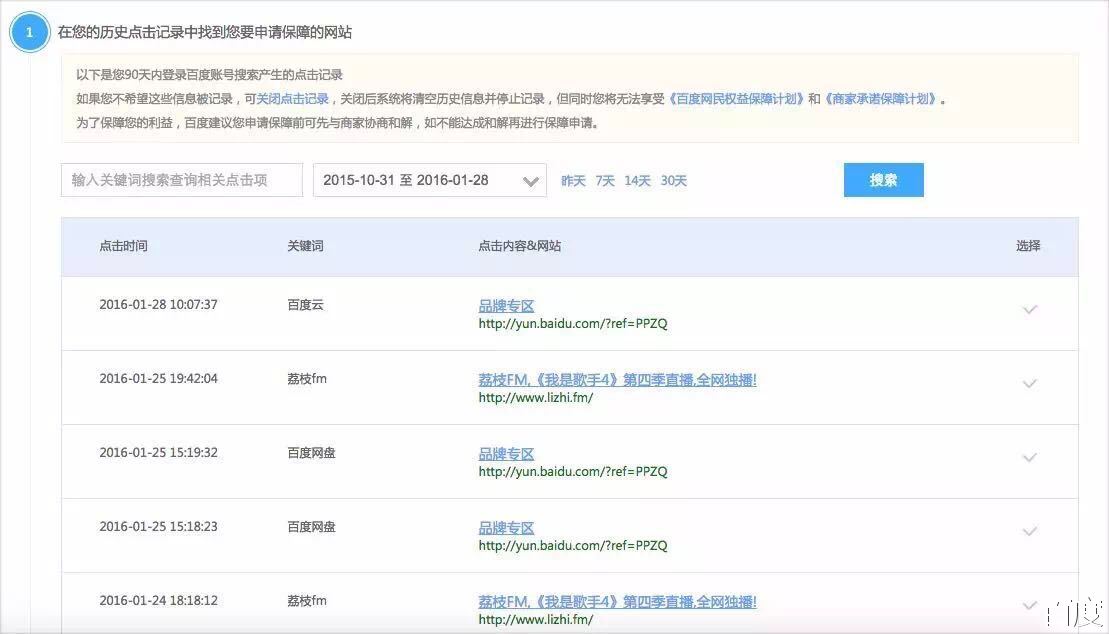Filter records by 7天
This screenshot has height=634, width=1109.
point(605,180)
